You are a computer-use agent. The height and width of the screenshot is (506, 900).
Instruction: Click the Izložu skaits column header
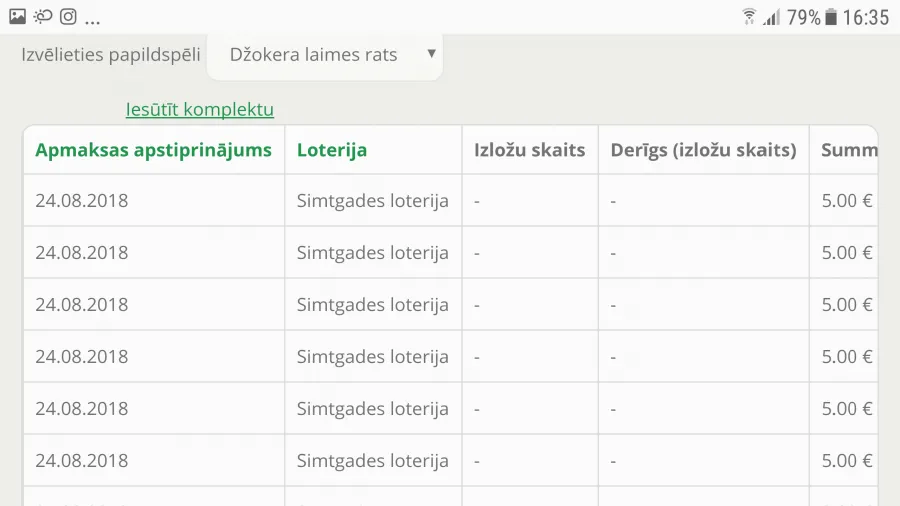(529, 150)
